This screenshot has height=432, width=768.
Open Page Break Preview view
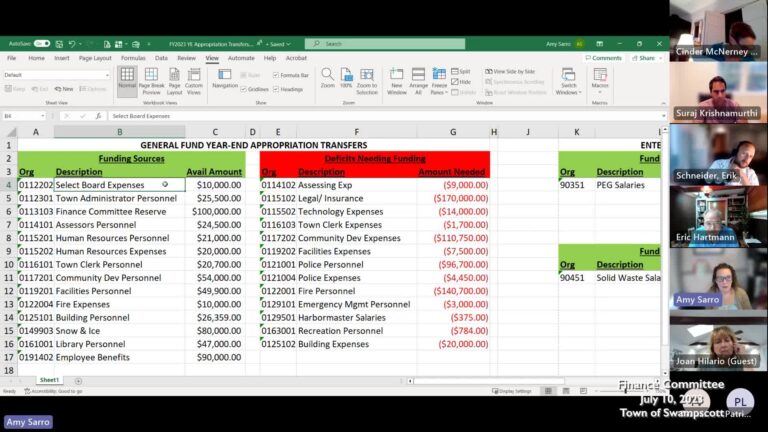click(x=152, y=80)
